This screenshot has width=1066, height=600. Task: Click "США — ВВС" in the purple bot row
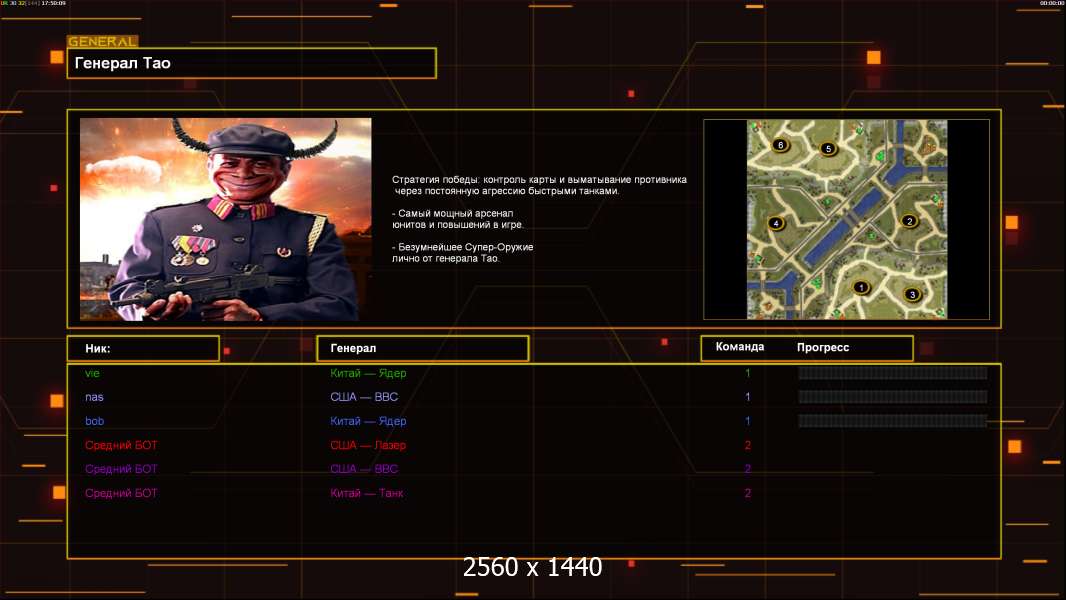point(364,469)
